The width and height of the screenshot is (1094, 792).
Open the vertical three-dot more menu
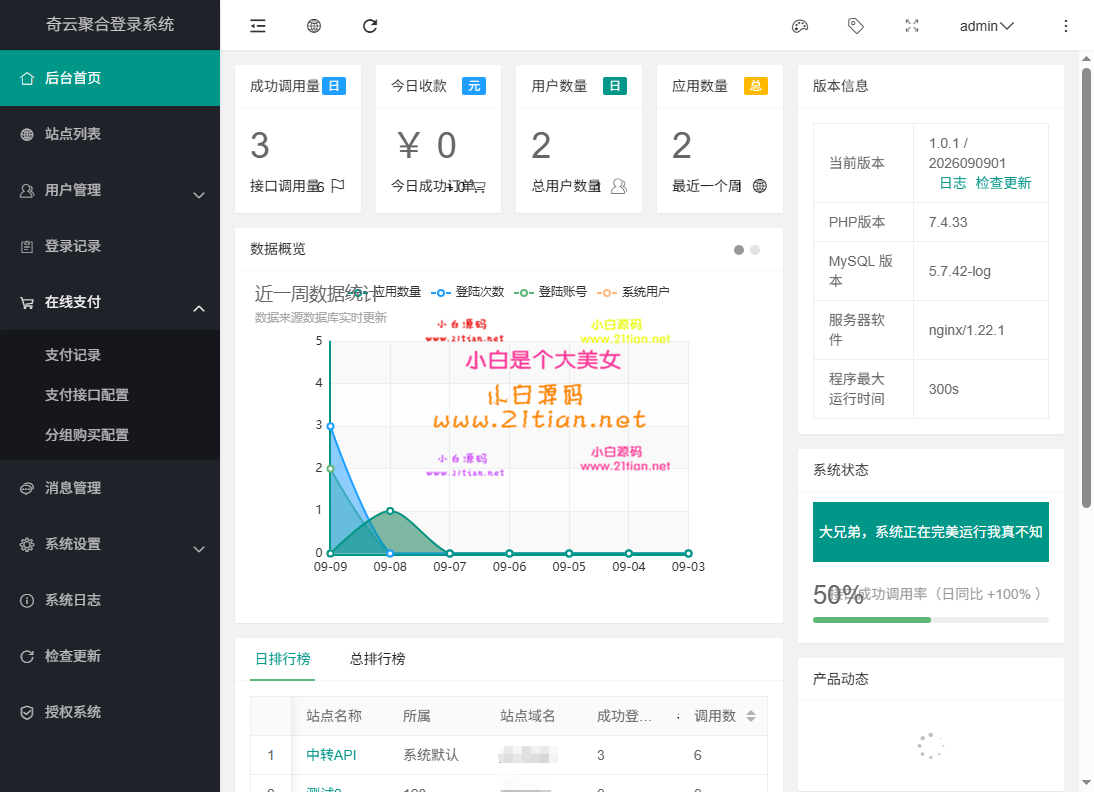click(x=1065, y=27)
